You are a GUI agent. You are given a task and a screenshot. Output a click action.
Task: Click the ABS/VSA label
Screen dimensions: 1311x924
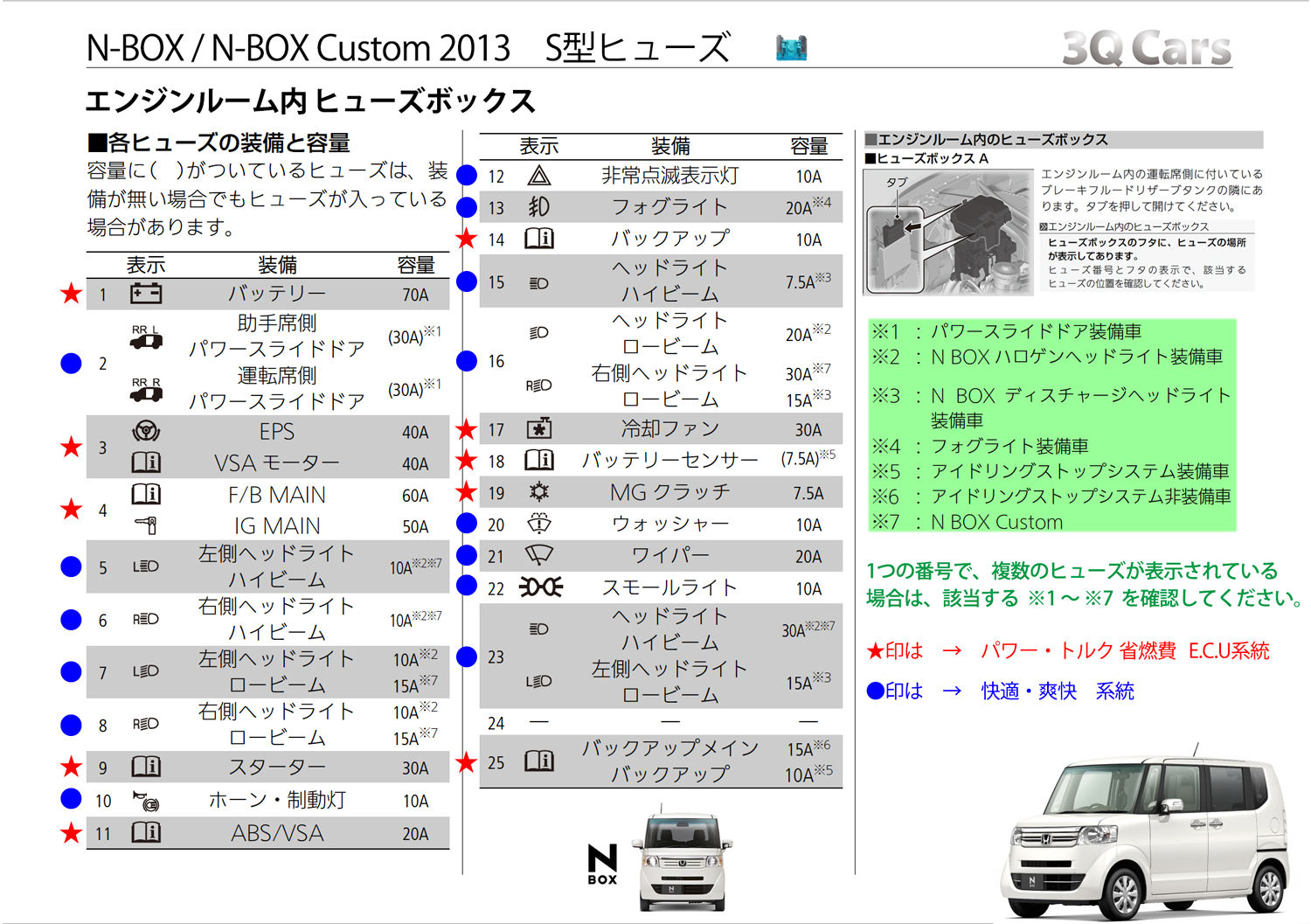(277, 833)
